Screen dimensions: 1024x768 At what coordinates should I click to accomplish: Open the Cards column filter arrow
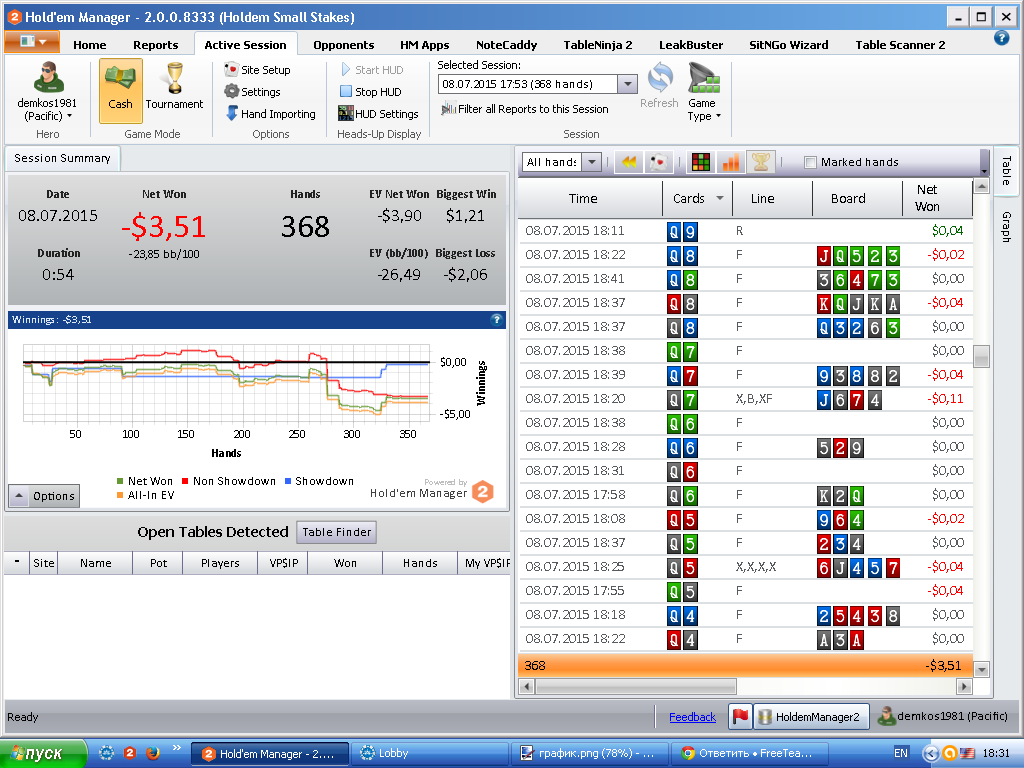(720, 198)
